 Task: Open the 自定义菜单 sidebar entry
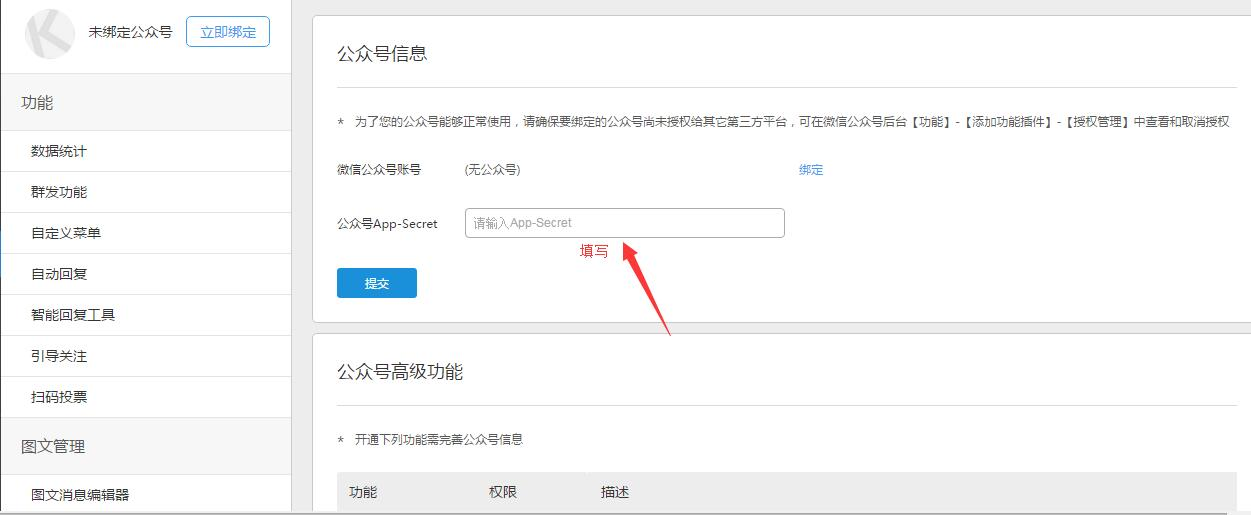[x=66, y=233]
